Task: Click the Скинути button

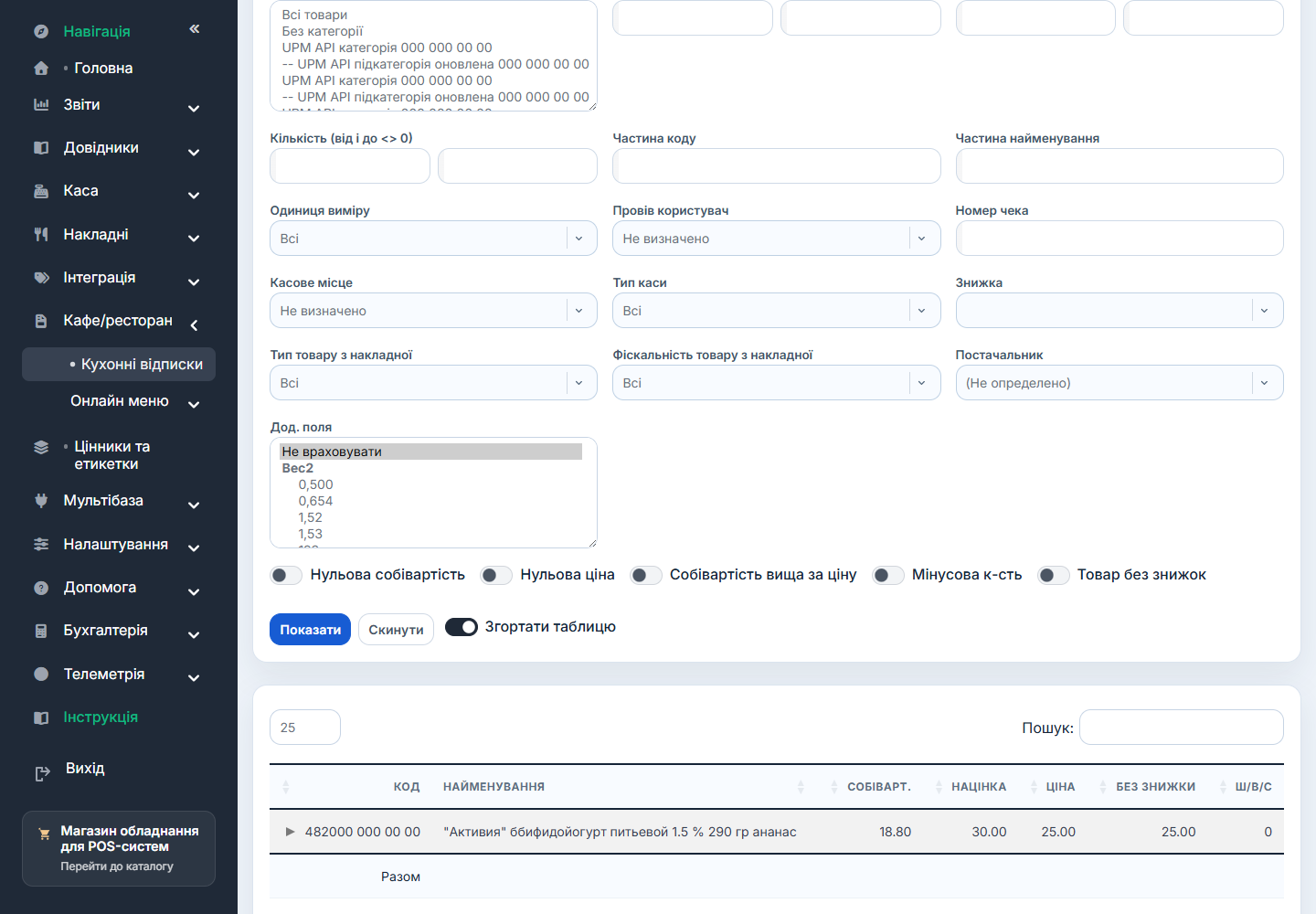Action: [x=396, y=630]
